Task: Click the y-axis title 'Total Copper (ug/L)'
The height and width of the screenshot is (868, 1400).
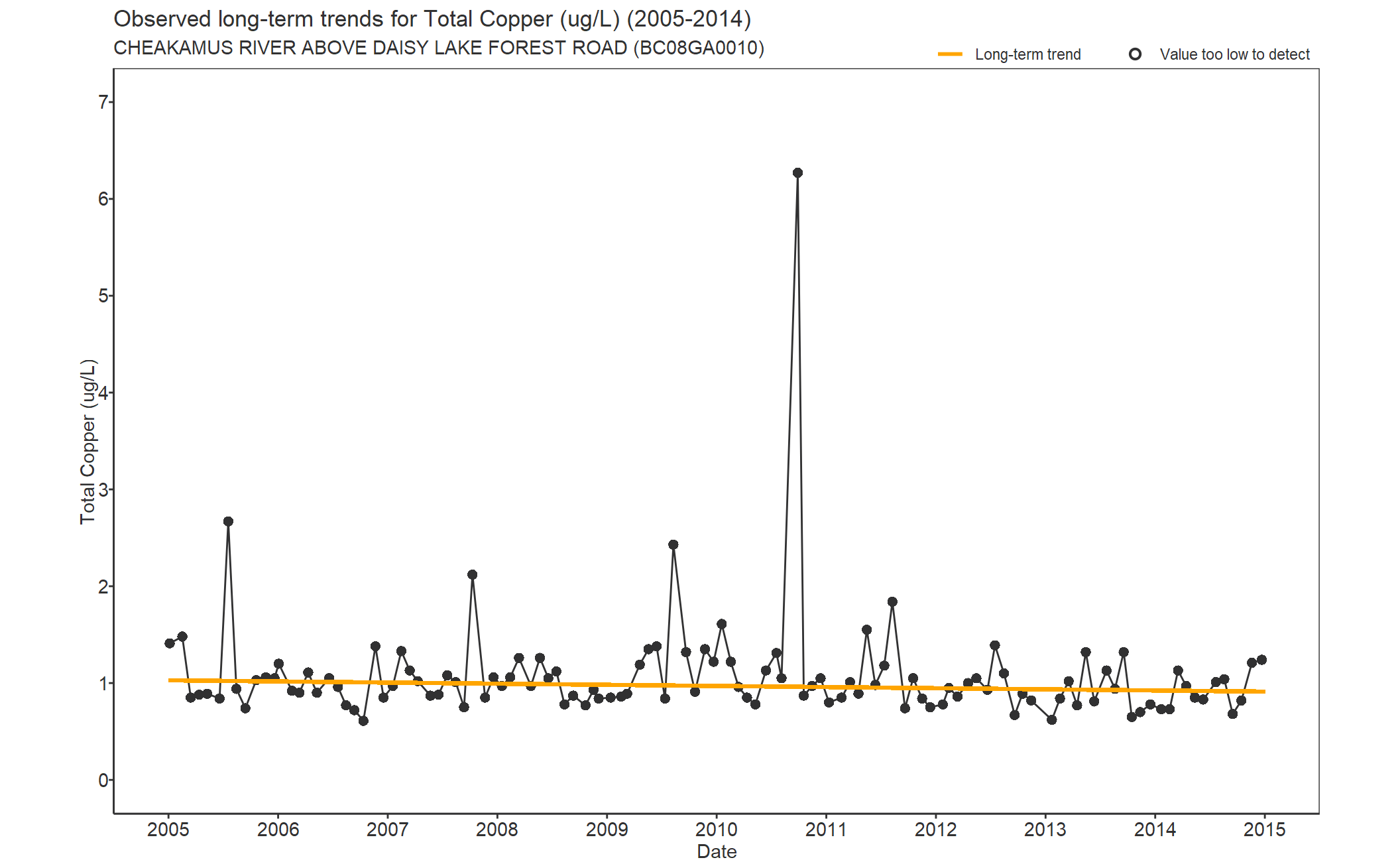Action: pos(88,442)
